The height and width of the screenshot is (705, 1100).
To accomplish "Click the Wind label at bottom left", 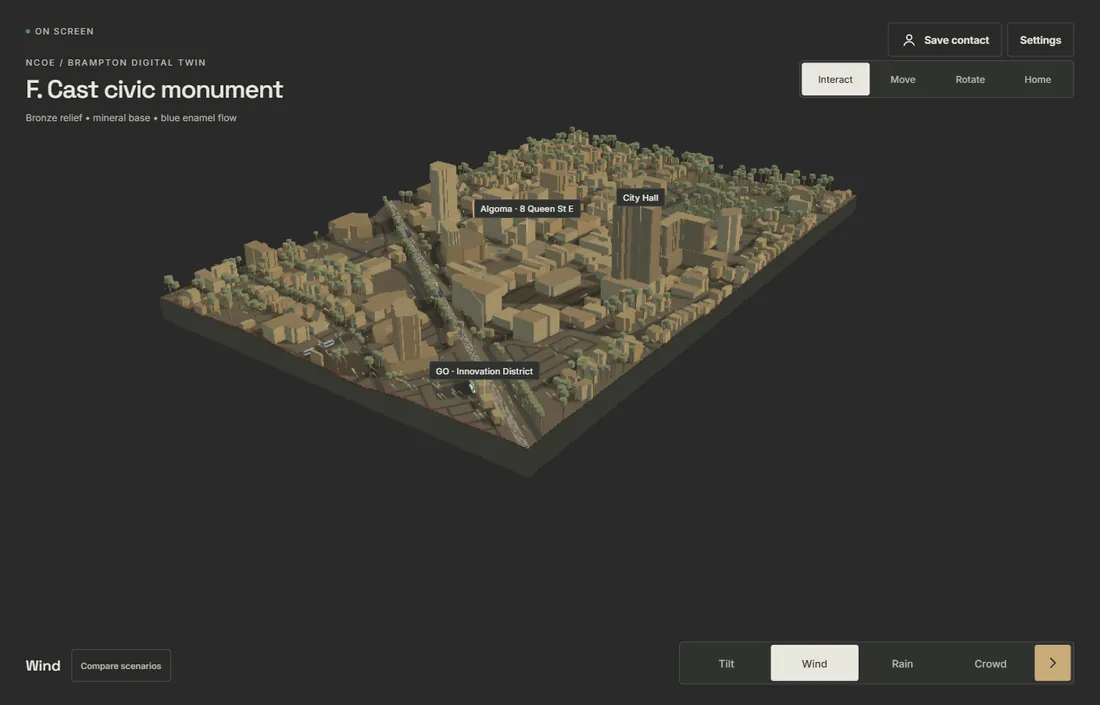I will (x=43, y=666).
